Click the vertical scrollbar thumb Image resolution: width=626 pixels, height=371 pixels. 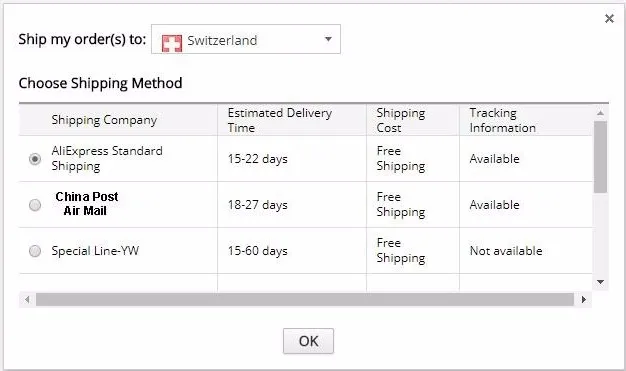point(600,157)
